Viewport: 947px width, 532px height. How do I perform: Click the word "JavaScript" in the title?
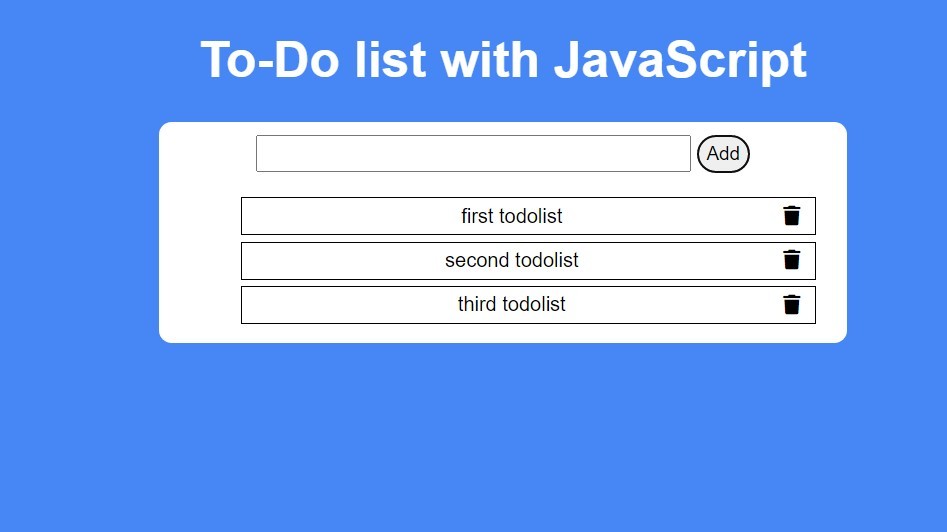pos(680,60)
